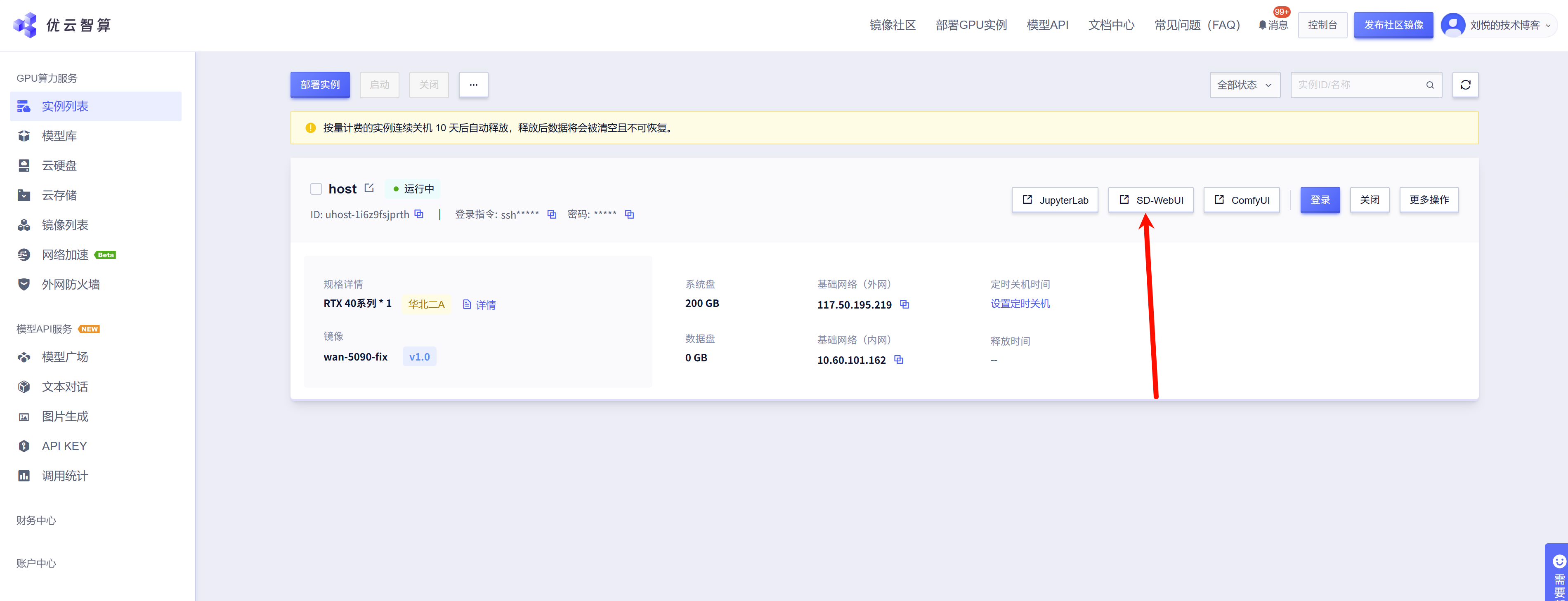Open the 全部状态 status filter dropdown
Image resolution: width=1568 pixels, height=601 pixels.
(x=1244, y=85)
